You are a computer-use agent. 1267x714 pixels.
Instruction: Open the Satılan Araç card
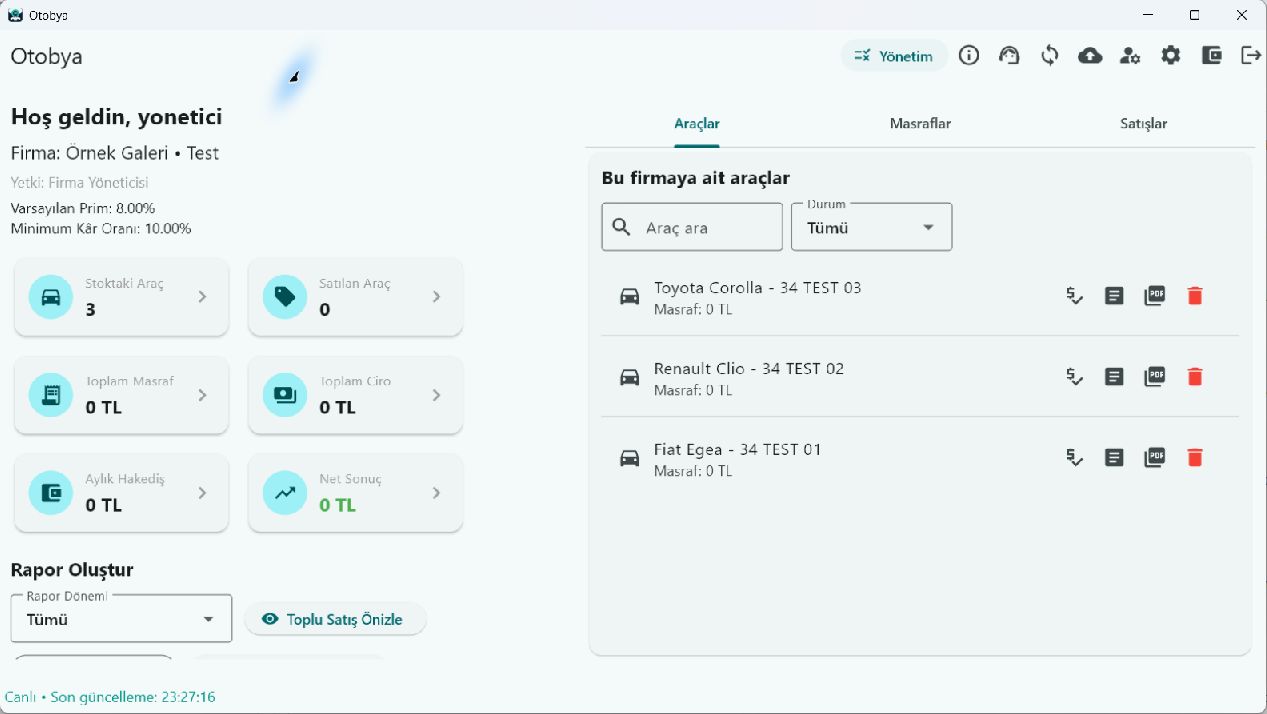(x=355, y=297)
